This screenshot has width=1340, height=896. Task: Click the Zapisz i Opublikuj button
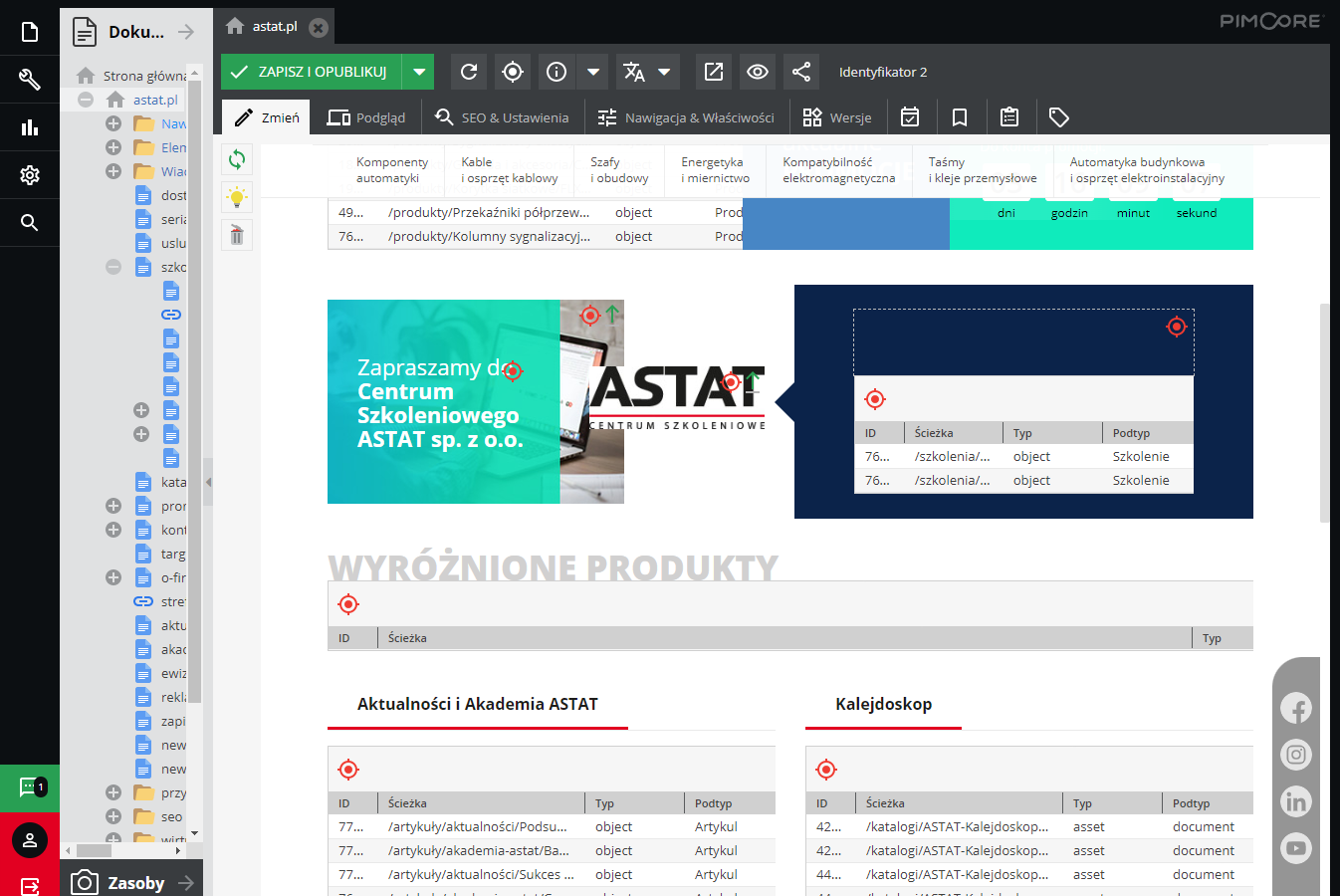(x=312, y=72)
